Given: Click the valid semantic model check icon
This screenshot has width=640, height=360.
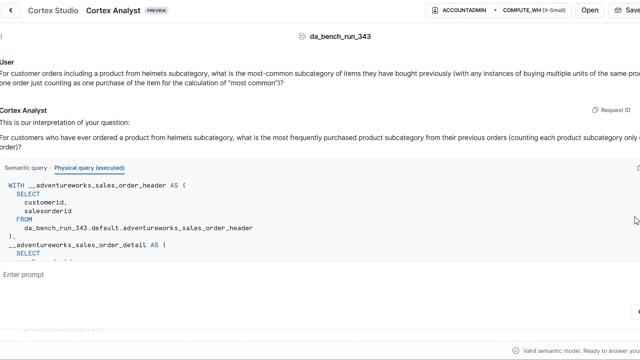Looking at the screenshot, I should [516, 351].
